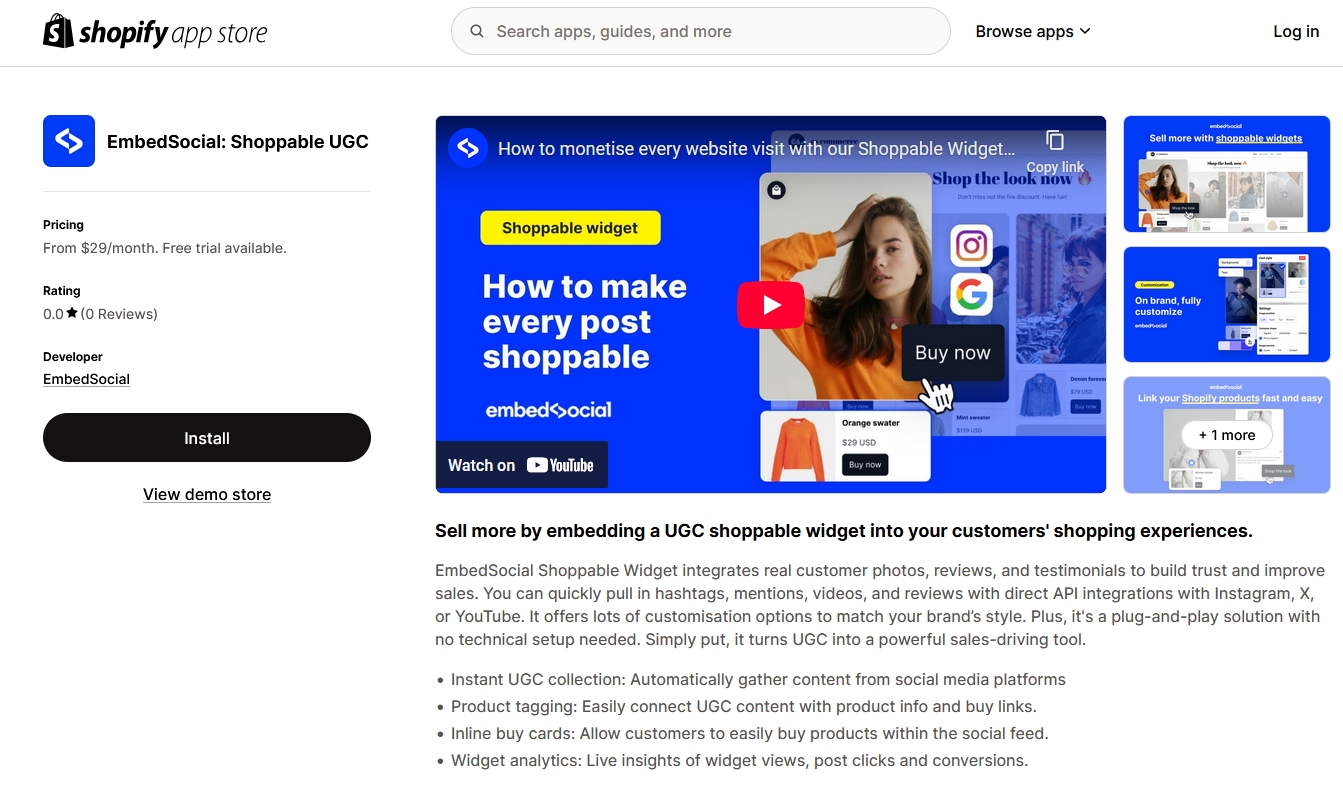Click the Google icon inside the video preview

click(x=971, y=295)
